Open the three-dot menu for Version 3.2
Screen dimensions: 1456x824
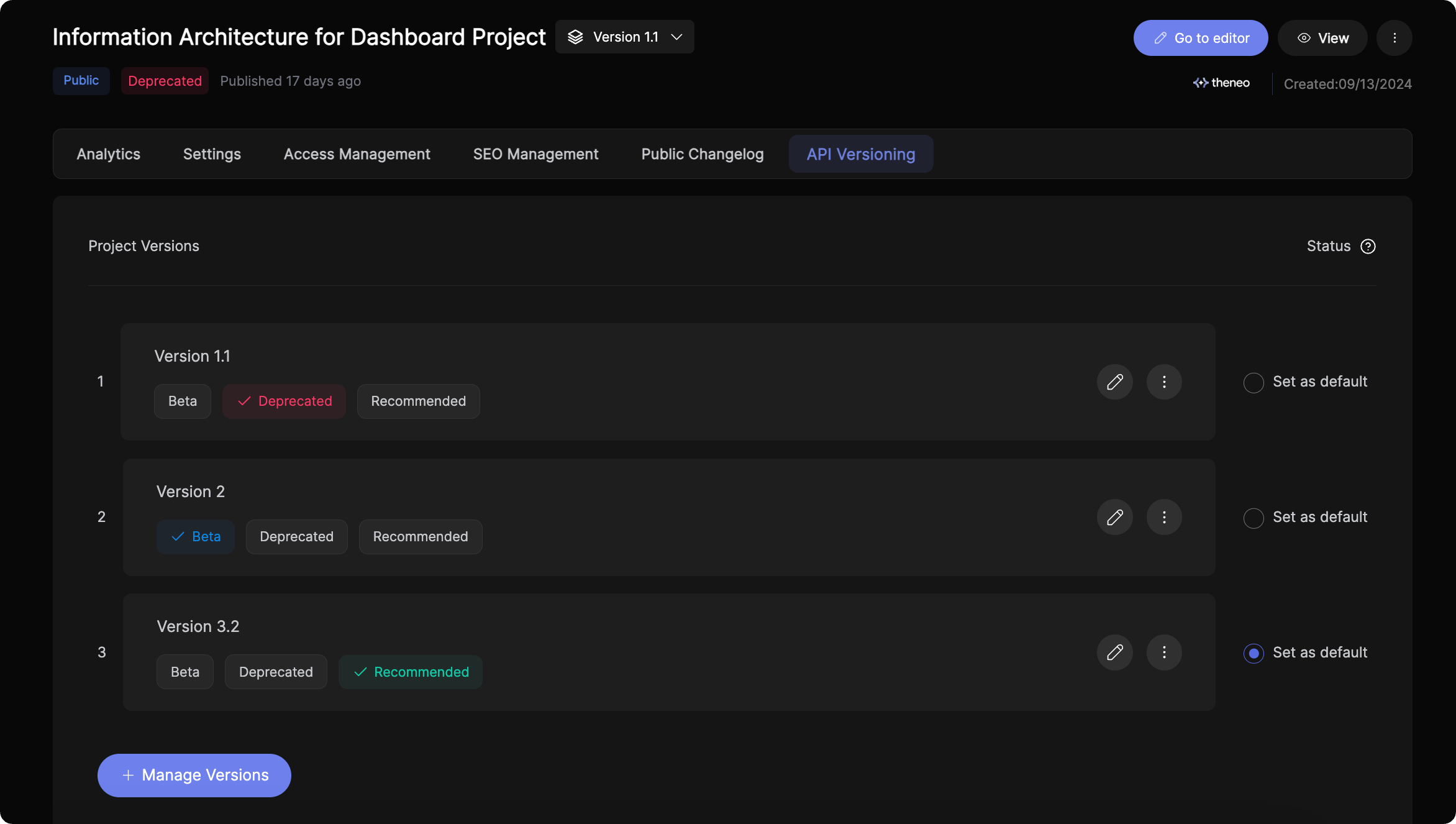pyautogui.click(x=1164, y=652)
